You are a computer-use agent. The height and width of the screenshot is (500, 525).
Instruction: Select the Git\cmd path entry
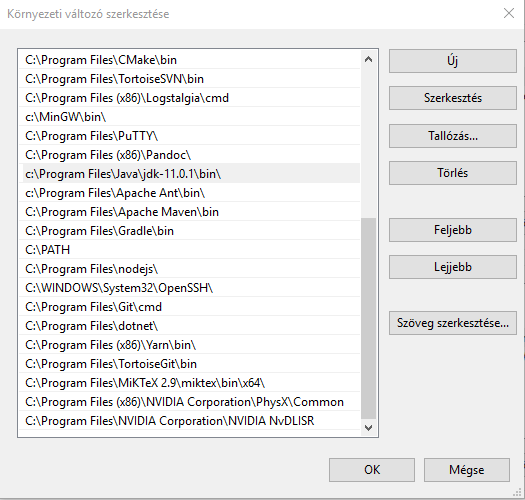point(190,307)
